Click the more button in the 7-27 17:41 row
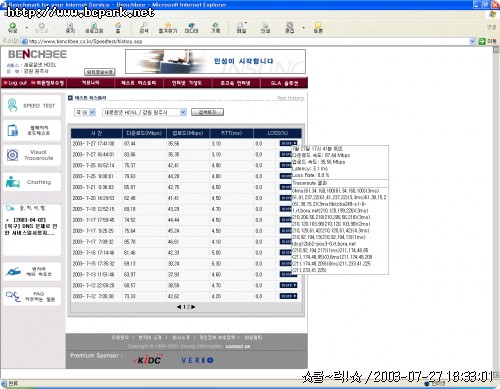The width and height of the screenshot is (500, 389). point(288,143)
